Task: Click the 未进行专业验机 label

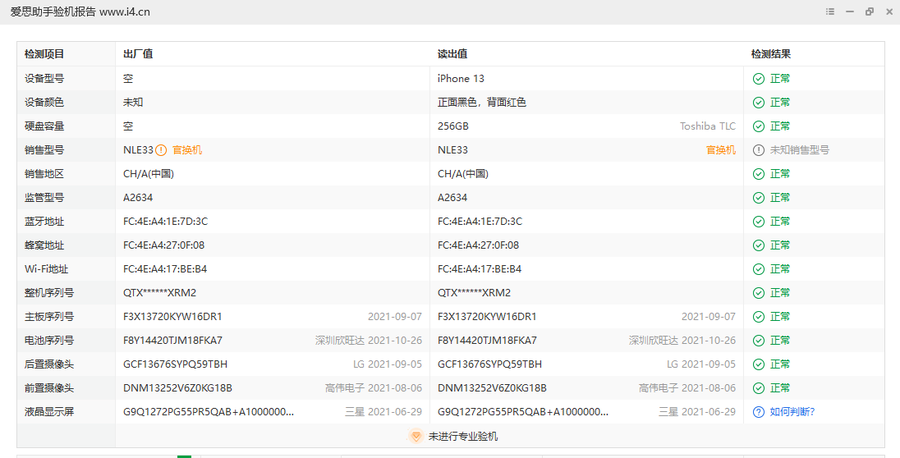Action: point(463,437)
